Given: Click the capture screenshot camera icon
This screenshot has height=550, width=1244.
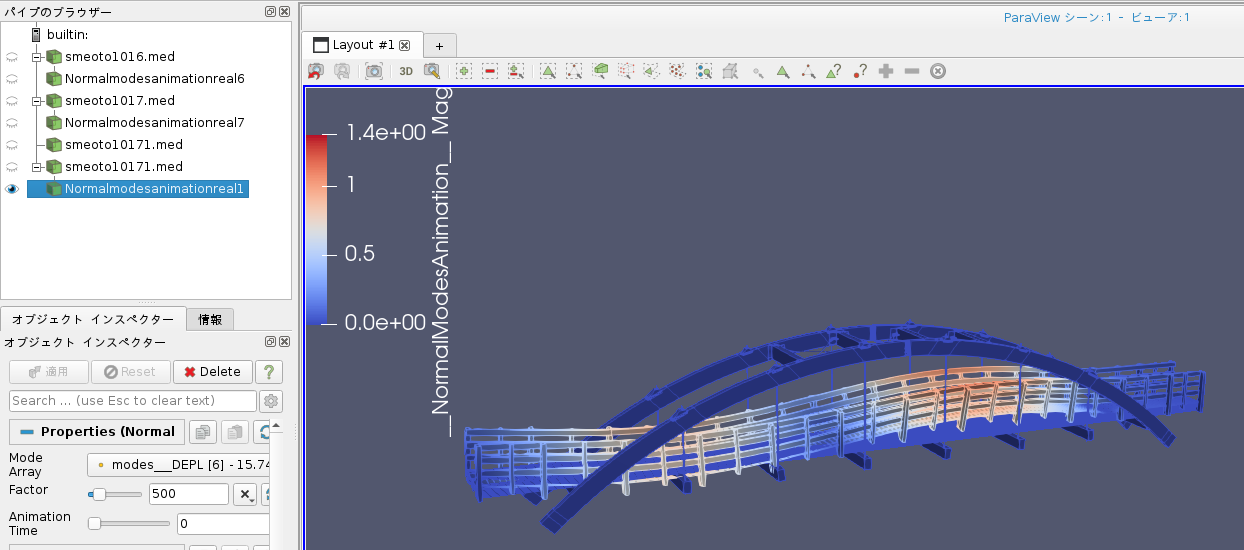Looking at the screenshot, I should tap(373, 71).
